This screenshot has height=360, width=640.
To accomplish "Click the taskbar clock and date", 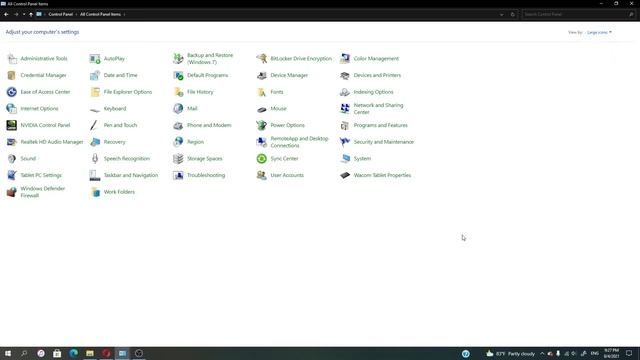I will tap(611, 353).
